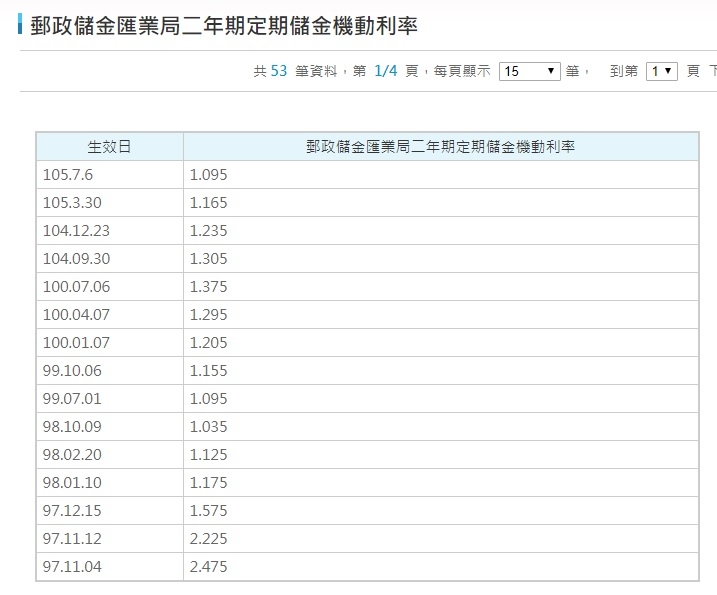Click the 生效日 column header

click(x=110, y=147)
